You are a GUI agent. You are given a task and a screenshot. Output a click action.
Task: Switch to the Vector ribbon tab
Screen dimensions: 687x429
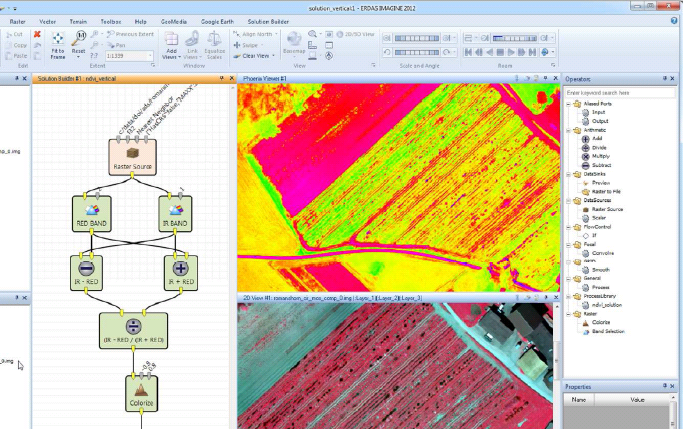click(x=47, y=21)
